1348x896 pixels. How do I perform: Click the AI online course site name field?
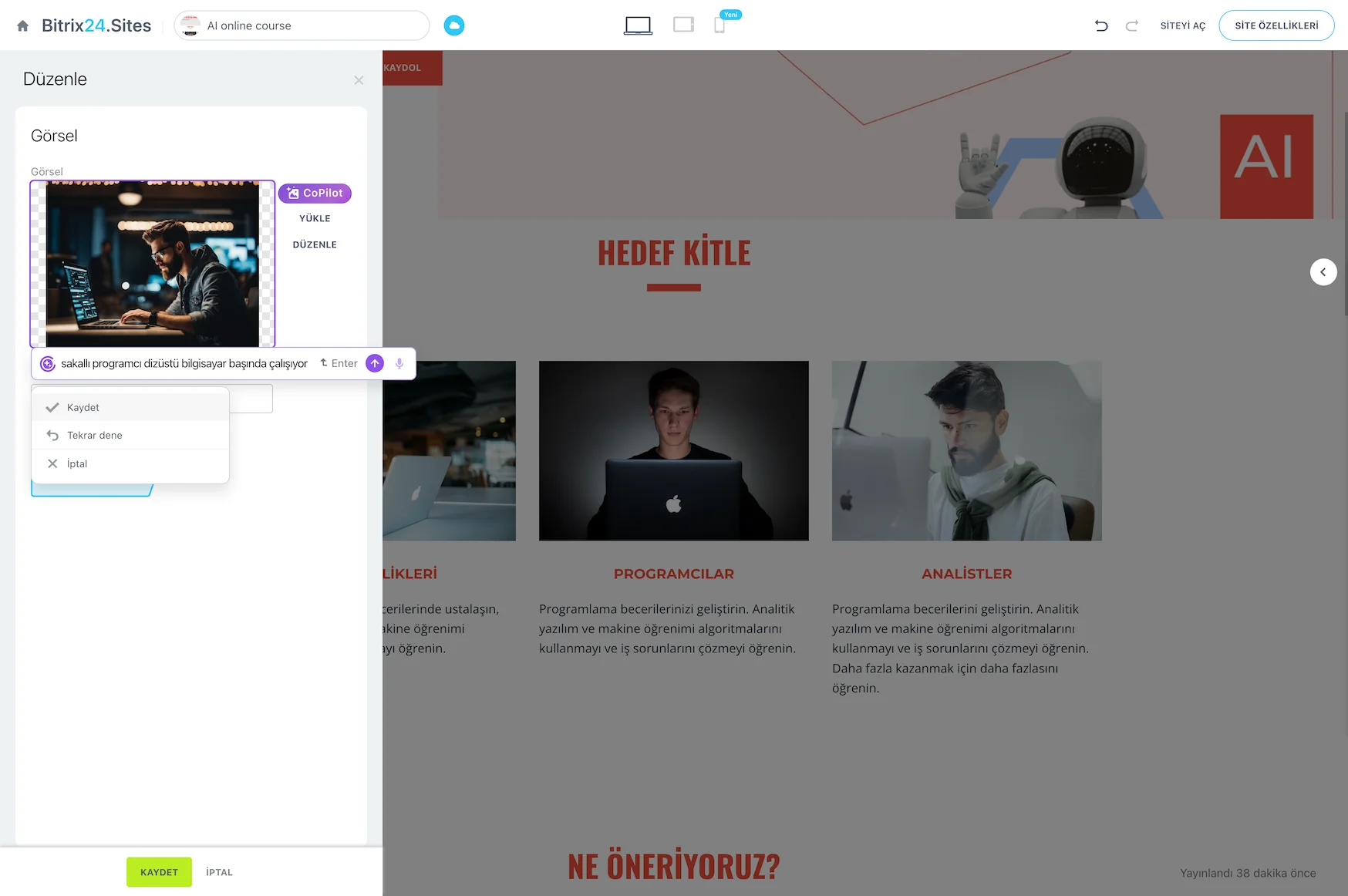tap(302, 25)
